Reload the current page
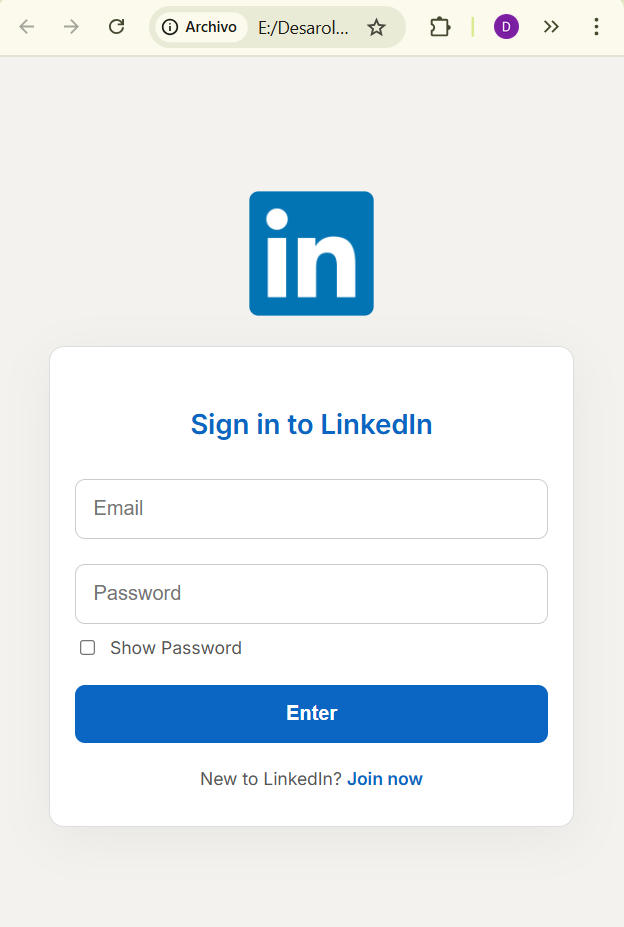624x927 pixels. coord(116,27)
